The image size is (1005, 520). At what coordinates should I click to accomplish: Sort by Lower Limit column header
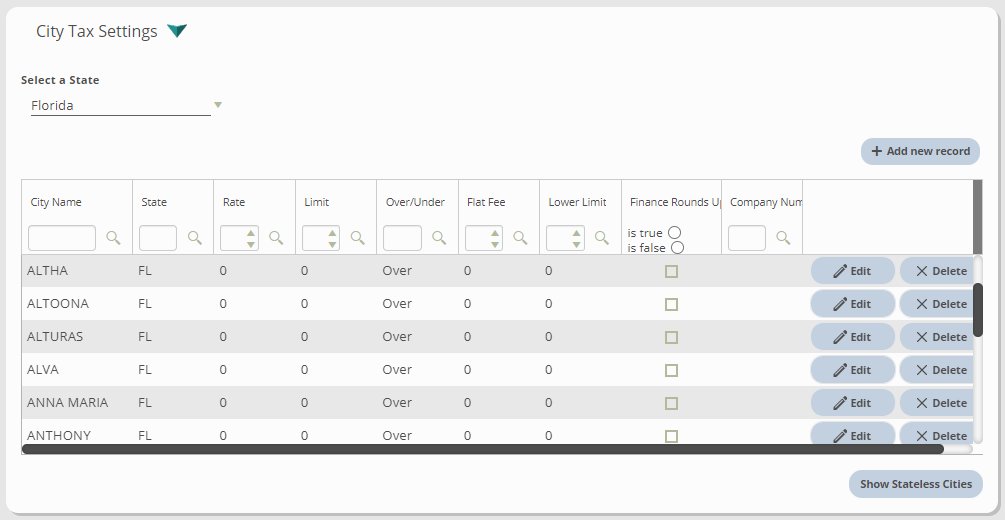click(577, 202)
